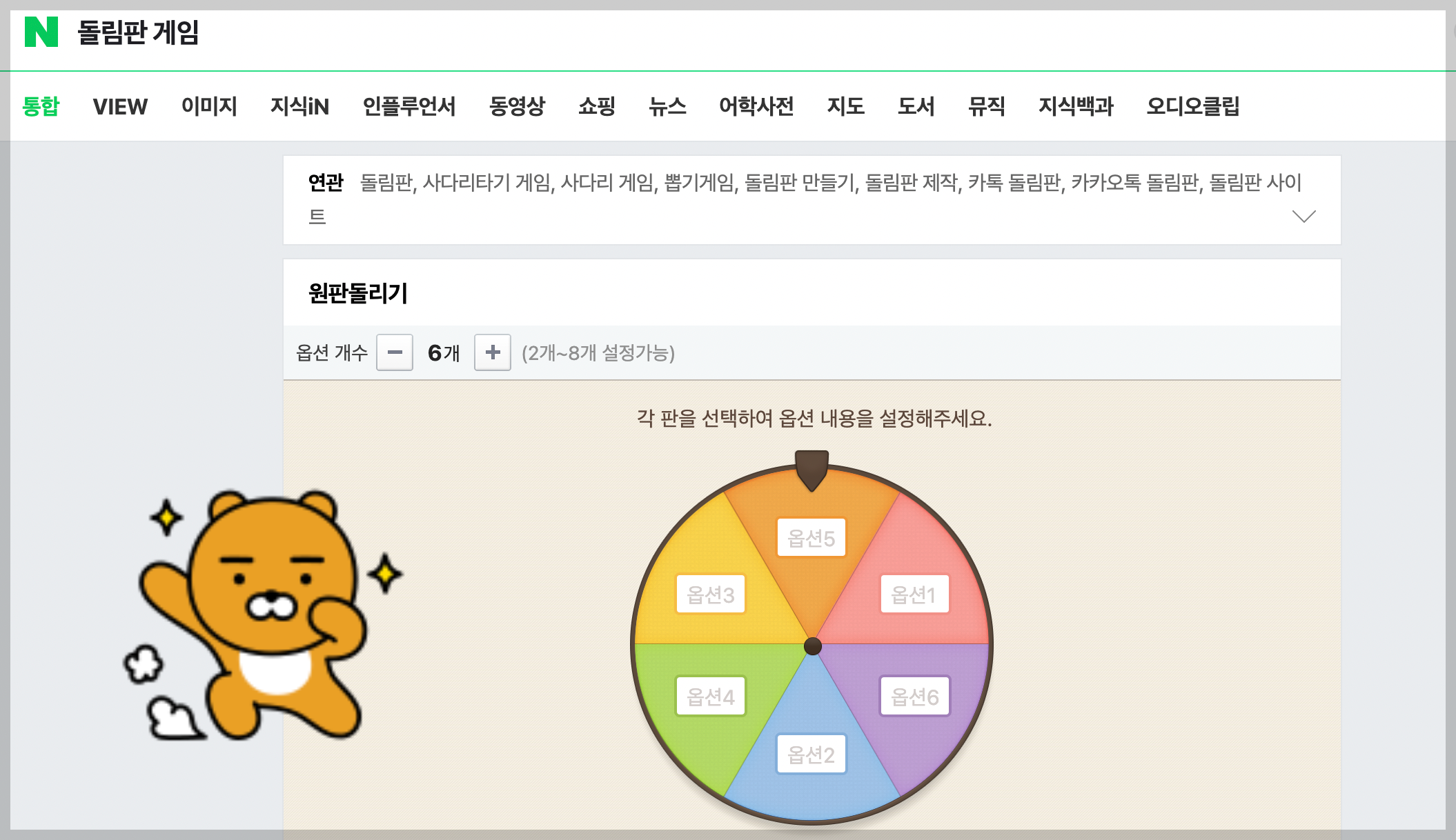1456x840 pixels.
Task: Select the 오디오클립 tab
Action: click(1193, 106)
